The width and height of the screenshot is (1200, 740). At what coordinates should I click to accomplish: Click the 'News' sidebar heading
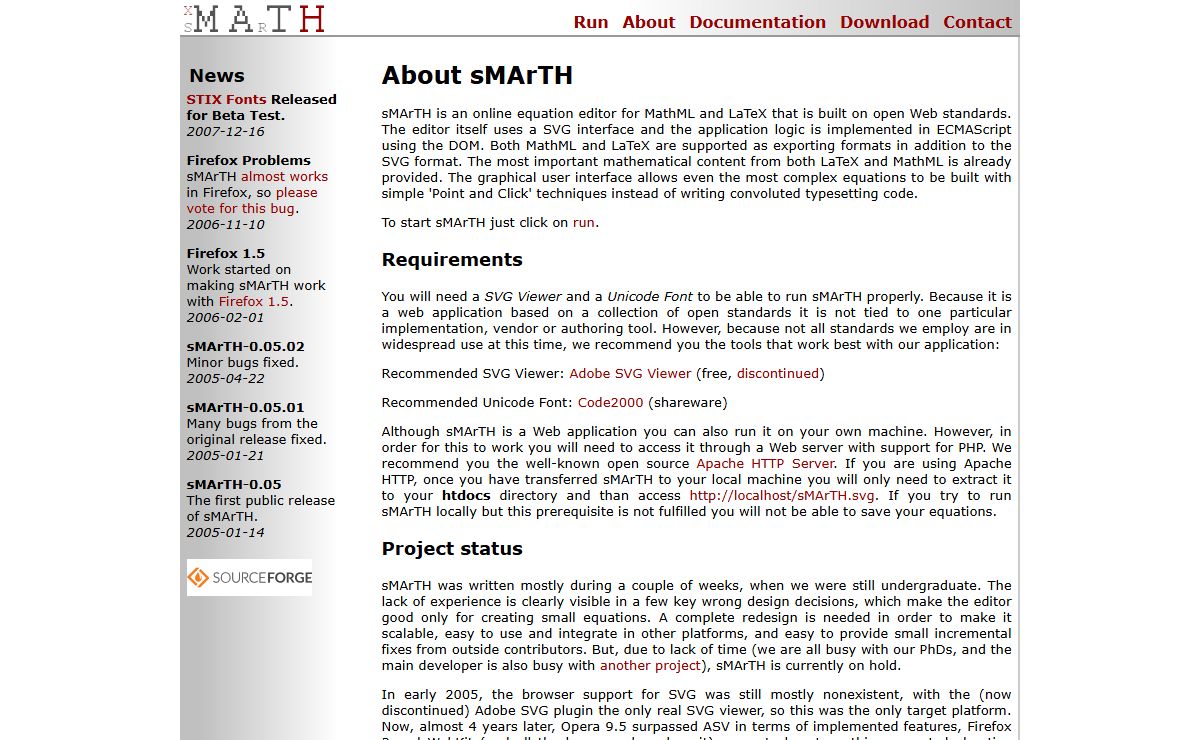217,76
